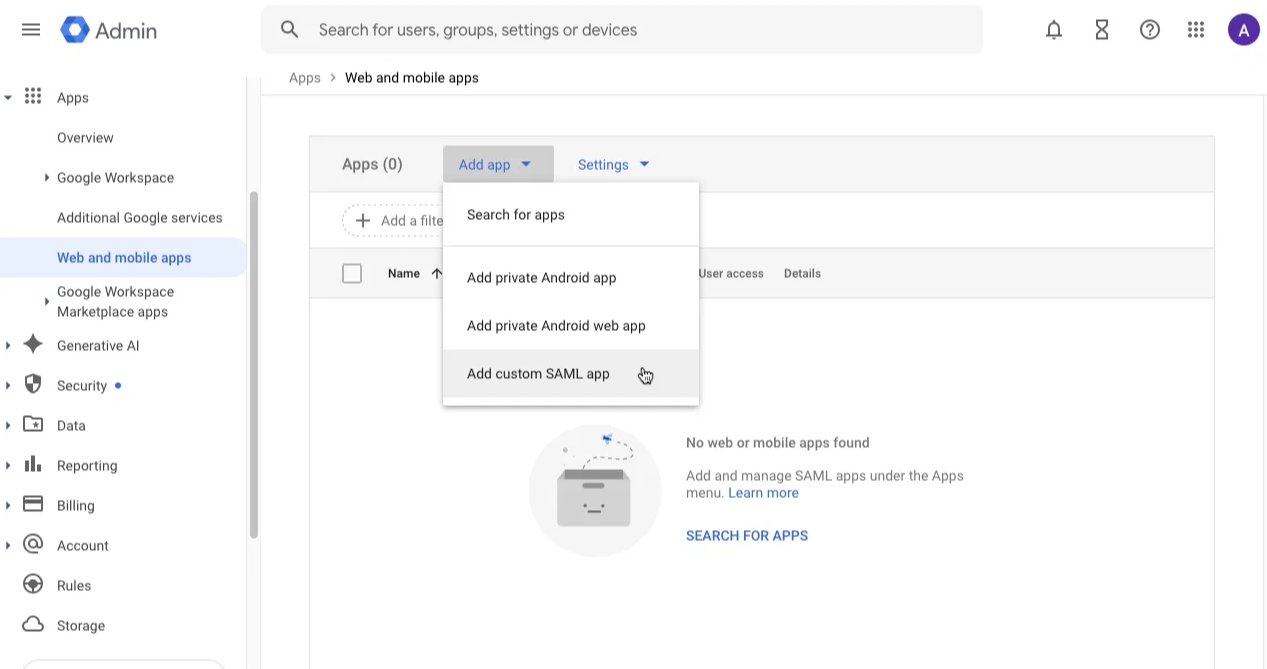Open the notifications bell
Image resolution: width=1267 pixels, height=669 pixels.
tap(1054, 30)
